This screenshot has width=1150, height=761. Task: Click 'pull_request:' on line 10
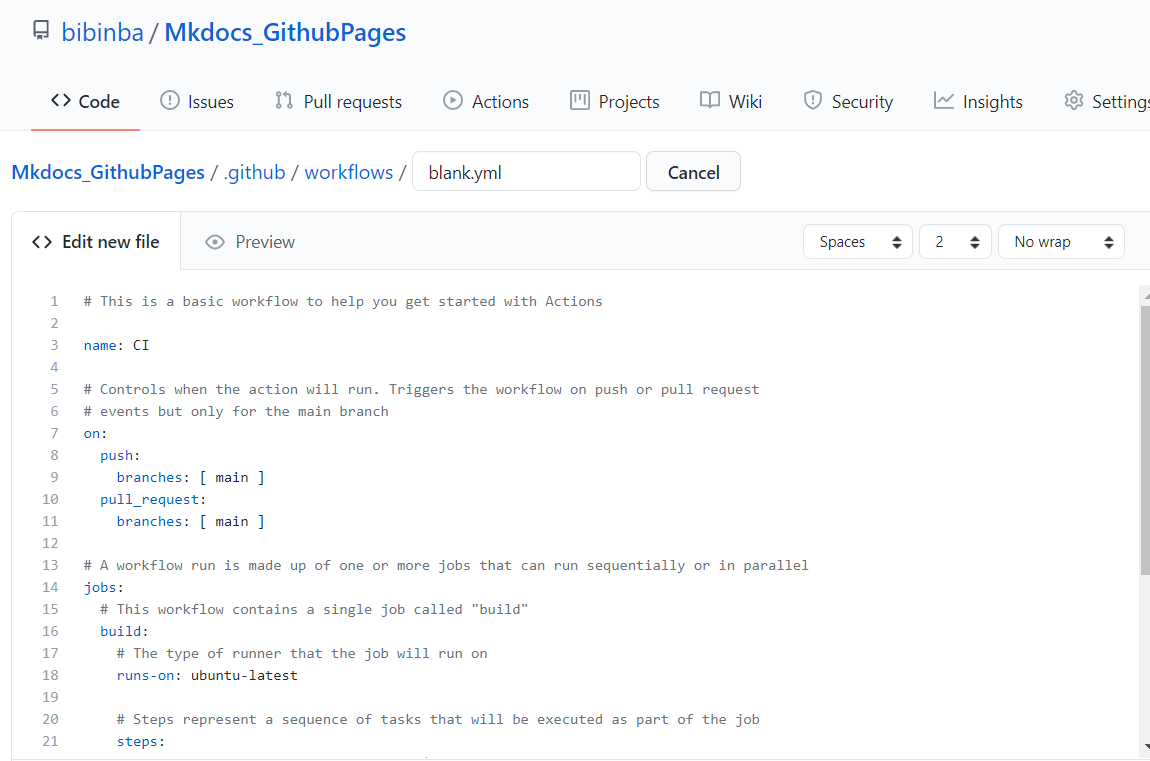coord(153,499)
